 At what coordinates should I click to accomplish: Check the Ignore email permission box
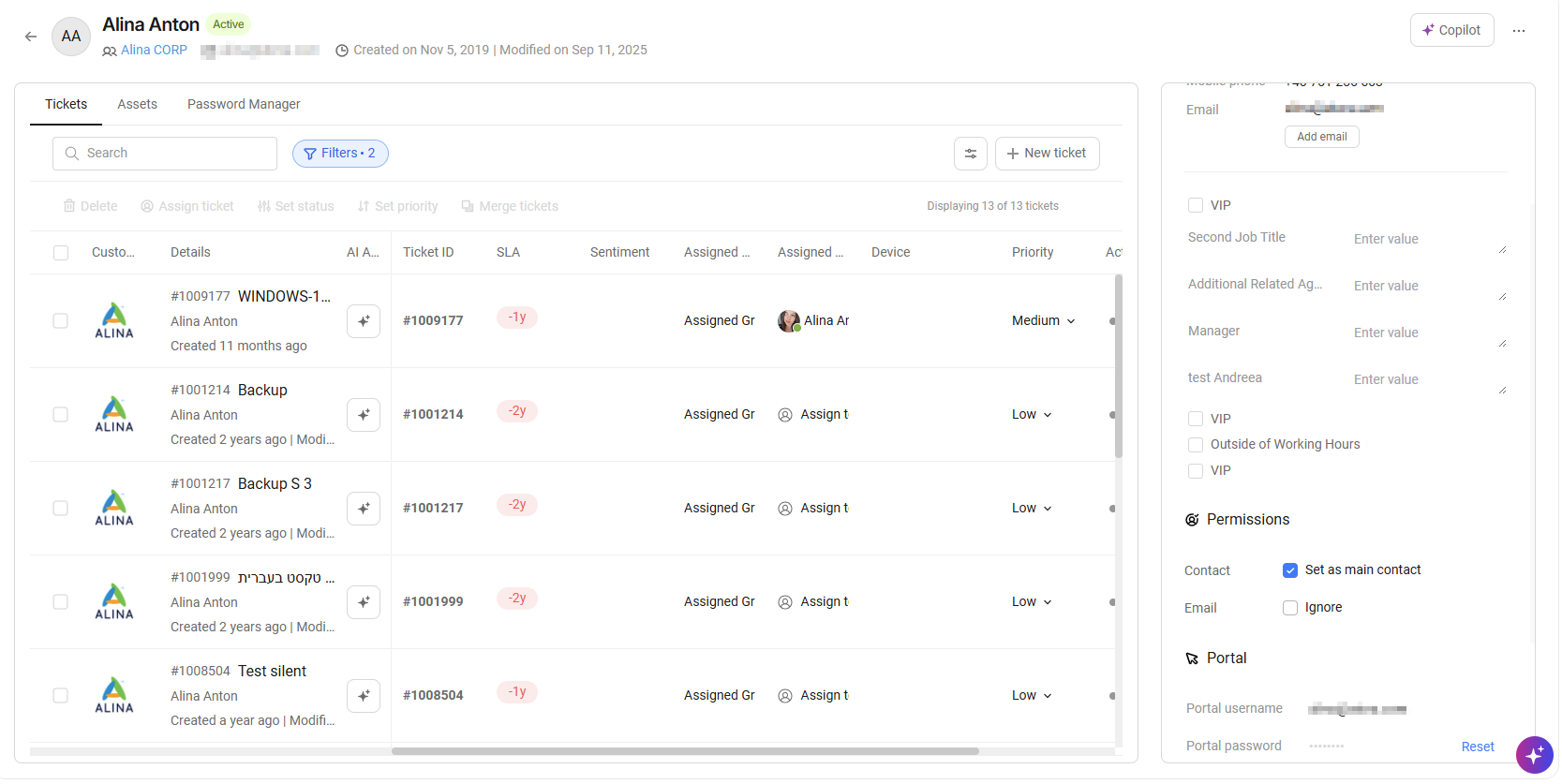1290,608
